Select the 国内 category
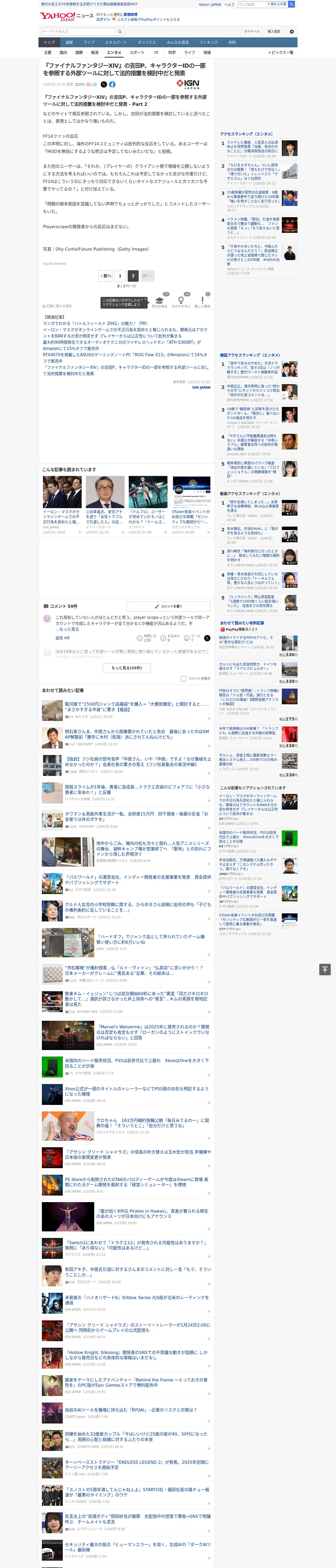The image size is (336, 1568). pyautogui.click(x=63, y=52)
